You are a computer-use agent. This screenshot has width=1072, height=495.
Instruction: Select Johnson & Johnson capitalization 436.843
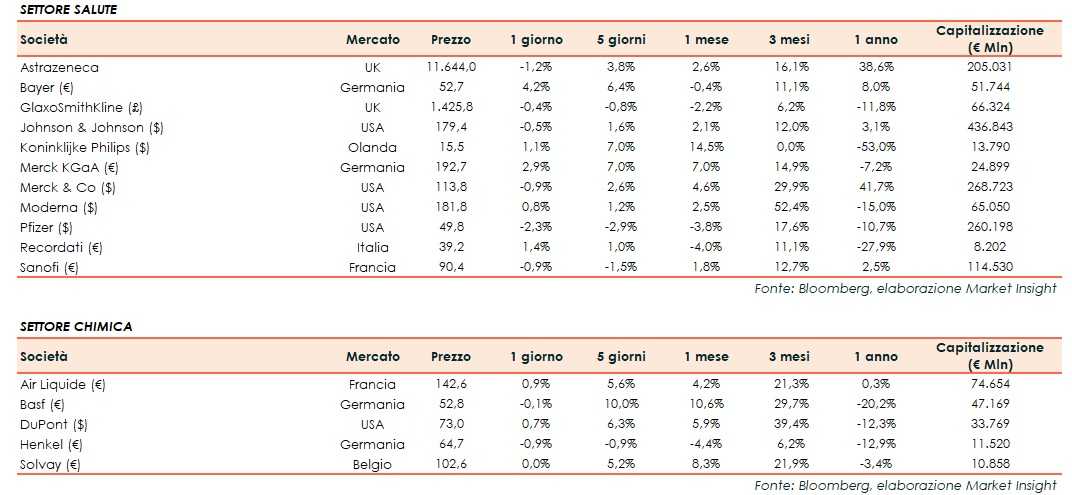click(x=989, y=127)
